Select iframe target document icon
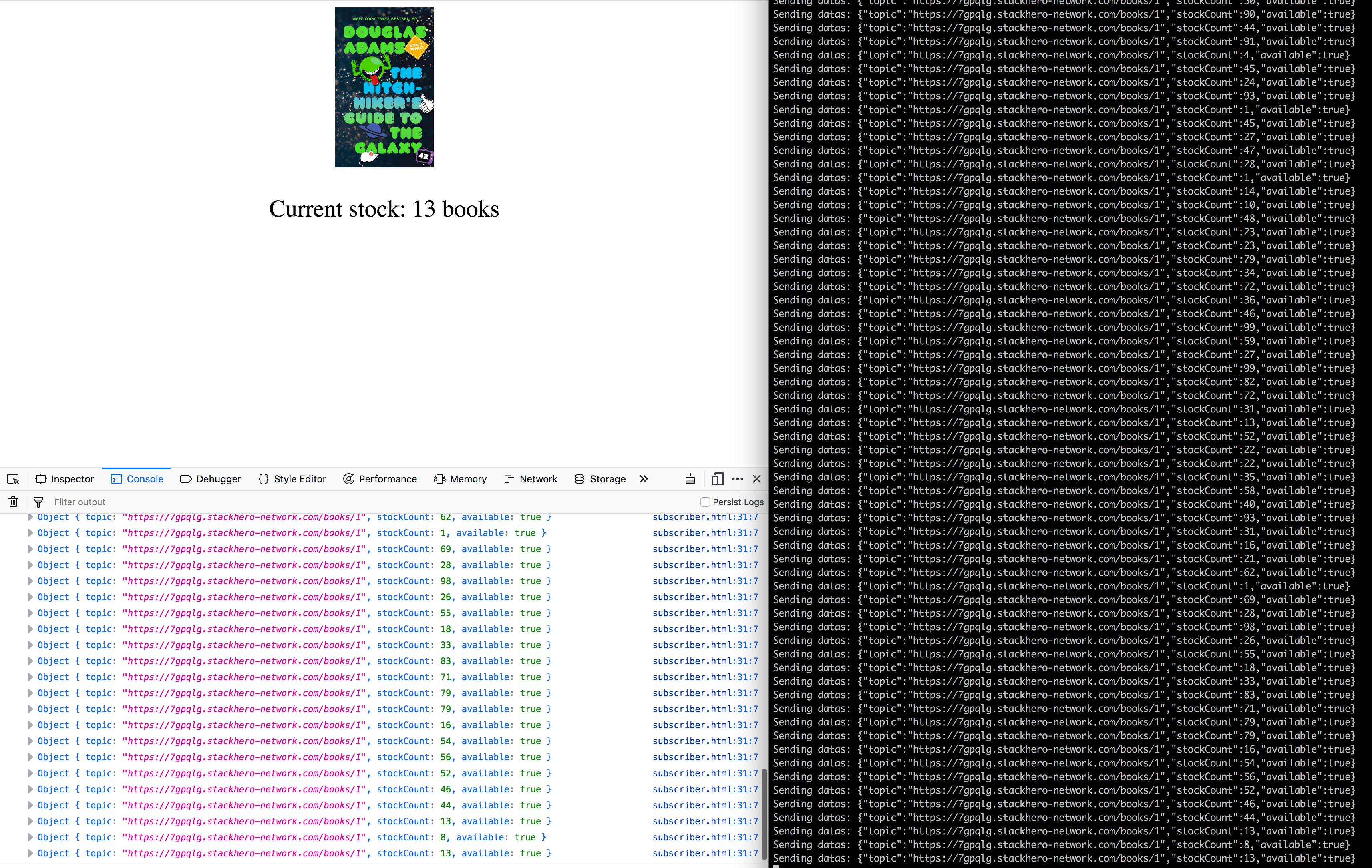The height and width of the screenshot is (868, 1372). click(690, 479)
